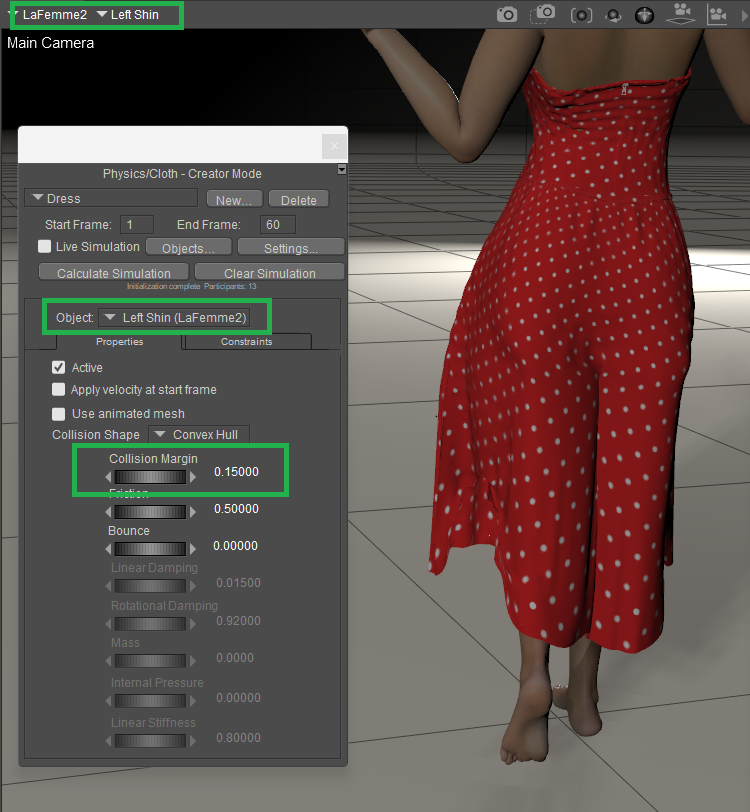Enable Apply velocity at start frame
Screen dimensions: 750x812
pyautogui.click(x=59, y=390)
